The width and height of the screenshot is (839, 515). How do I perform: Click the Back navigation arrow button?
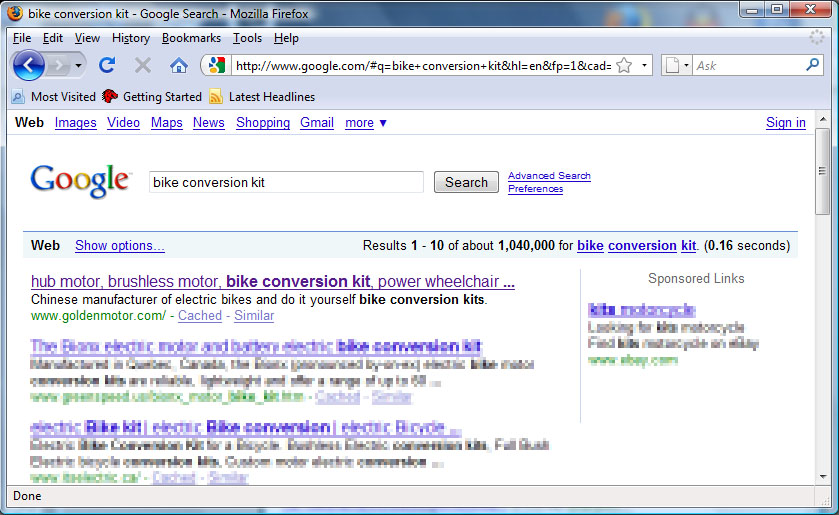(28, 65)
